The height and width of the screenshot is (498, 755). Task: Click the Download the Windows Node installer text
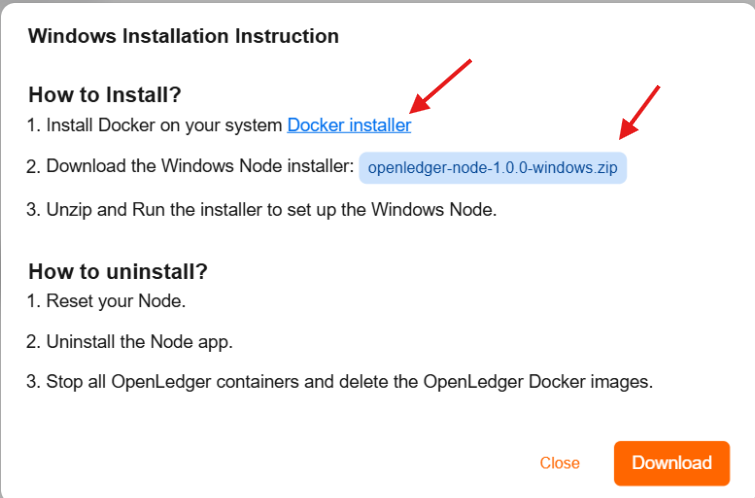[200, 167]
